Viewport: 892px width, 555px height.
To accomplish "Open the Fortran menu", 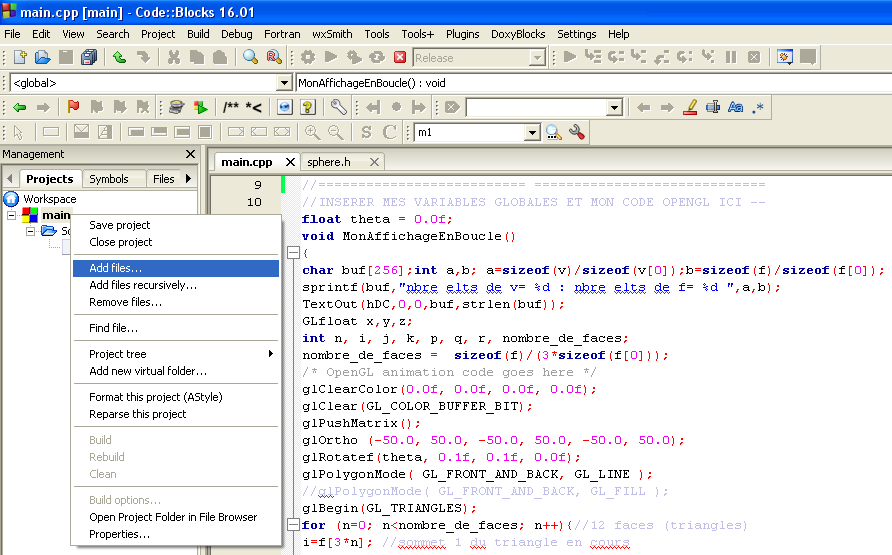I will pos(282,34).
